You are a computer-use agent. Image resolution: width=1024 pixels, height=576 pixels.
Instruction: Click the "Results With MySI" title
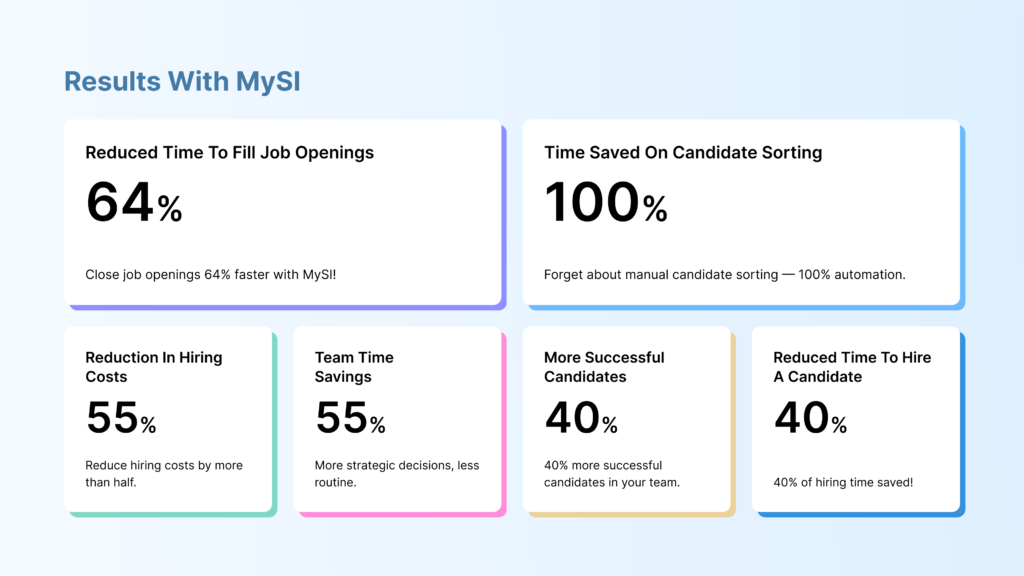click(182, 82)
